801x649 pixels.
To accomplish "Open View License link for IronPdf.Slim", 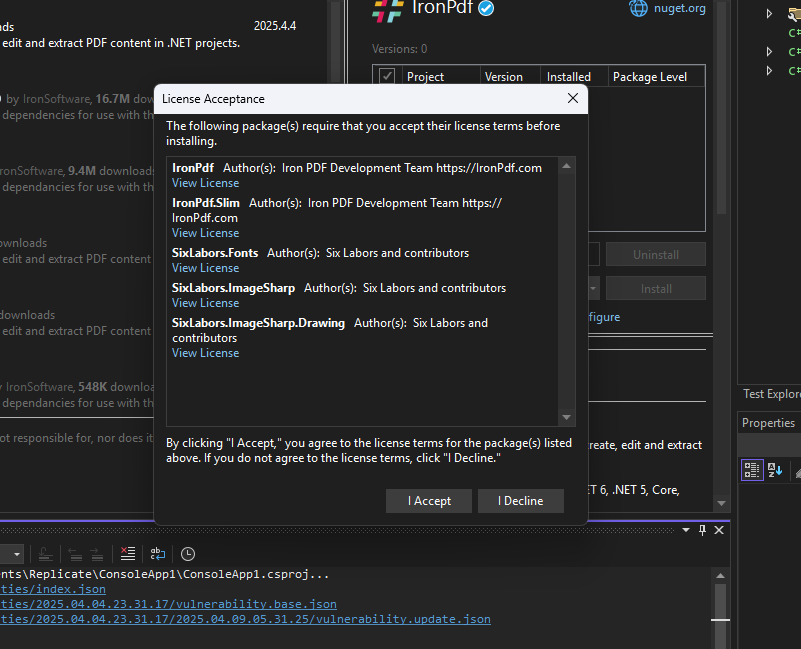I will [x=205, y=233].
